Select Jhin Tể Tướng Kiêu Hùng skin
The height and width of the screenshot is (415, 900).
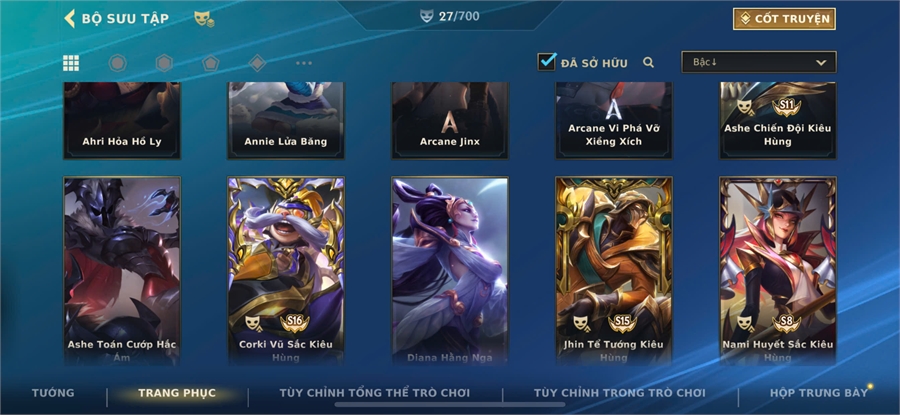click(614, 271)
